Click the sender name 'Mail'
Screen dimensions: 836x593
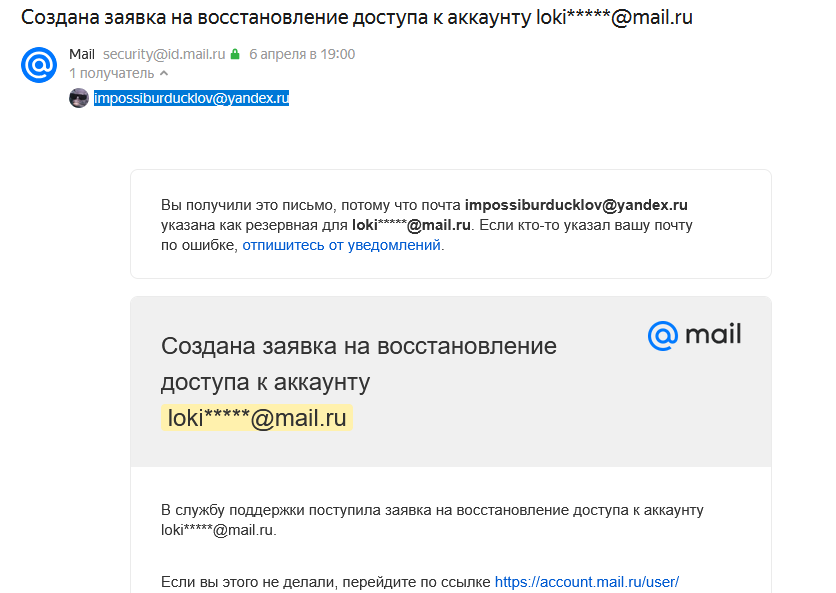pos(82,54)
